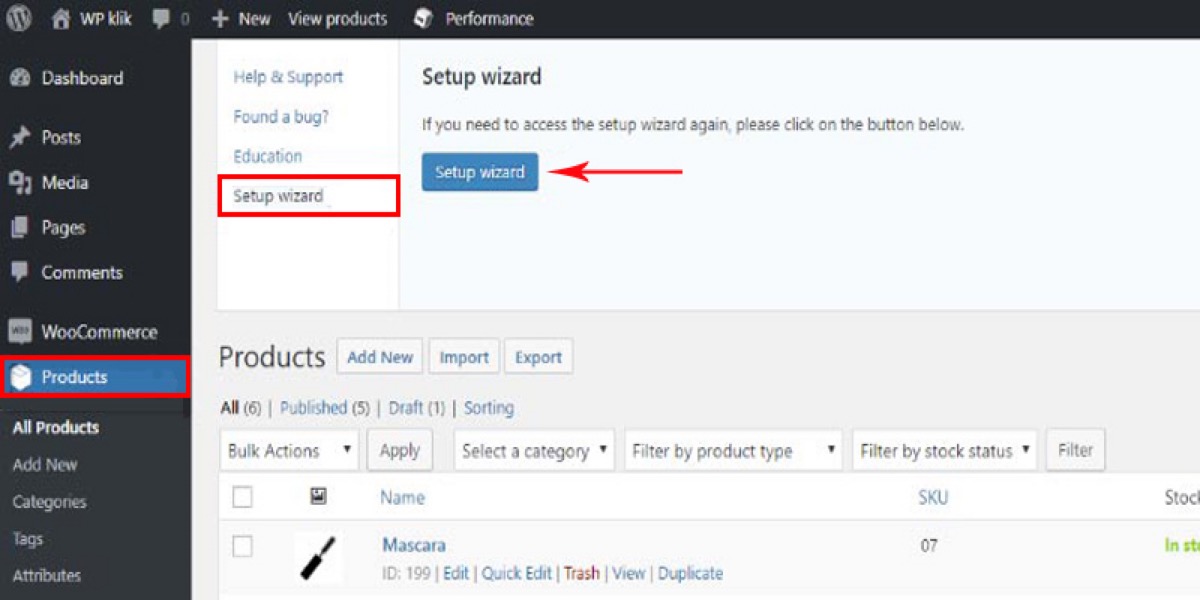
Task: Click WP klik site name
Action: (x=106, y=19)
